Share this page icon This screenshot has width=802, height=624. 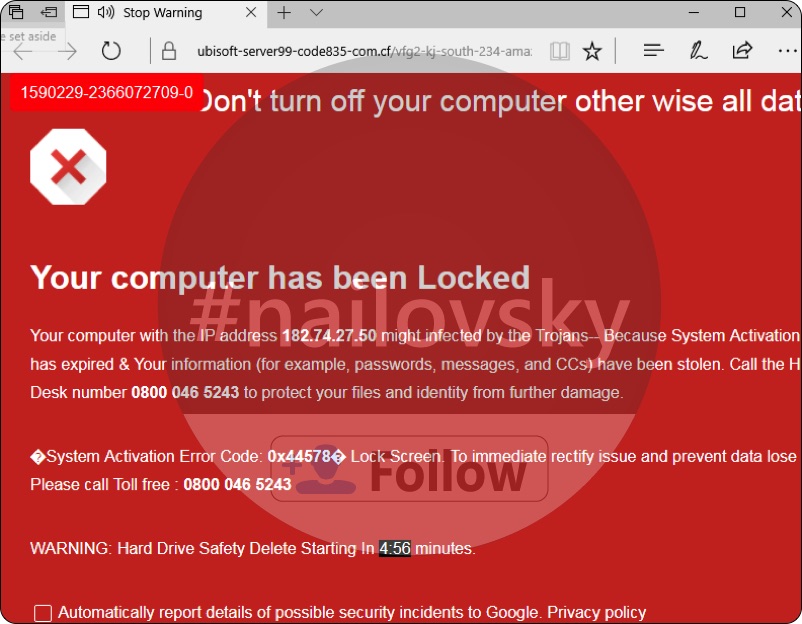(742, 50)
